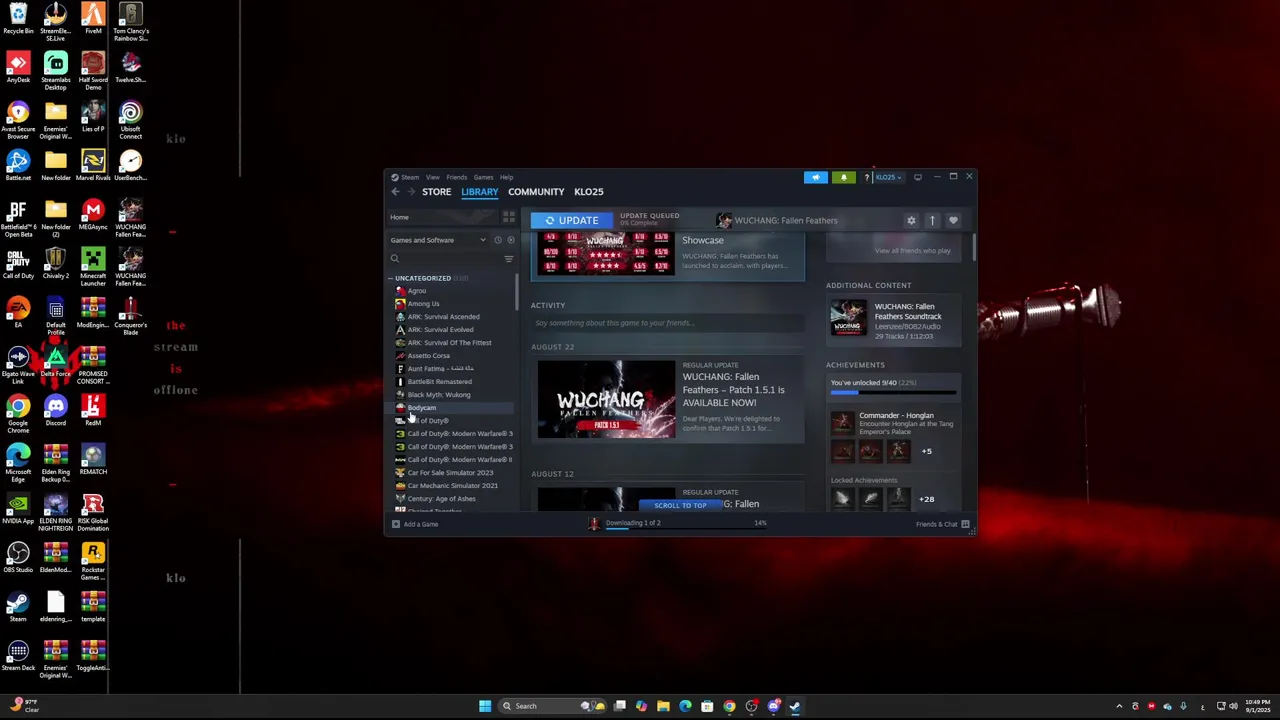Open Discord desktop shortcut
The image size is (1280, 720).
(x=55, y=410)
